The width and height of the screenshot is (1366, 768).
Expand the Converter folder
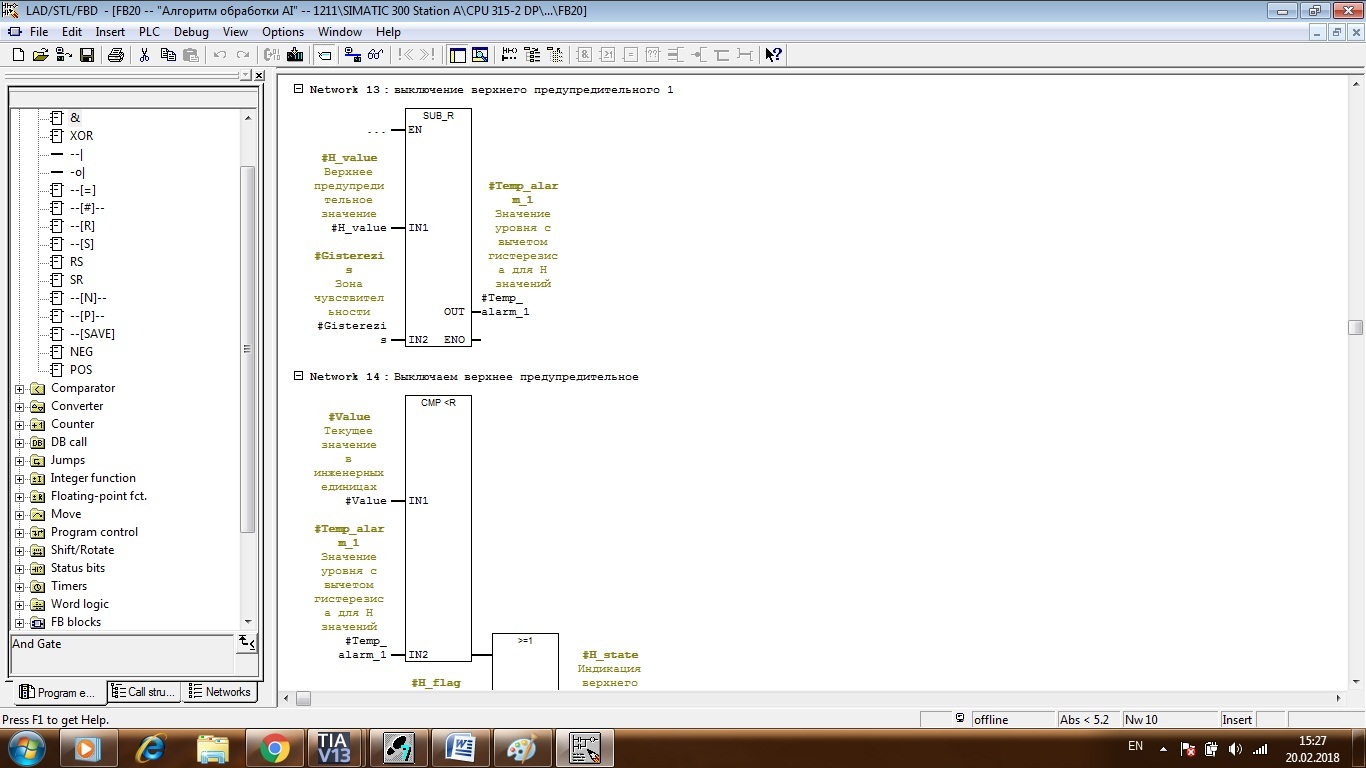point(19,406)
